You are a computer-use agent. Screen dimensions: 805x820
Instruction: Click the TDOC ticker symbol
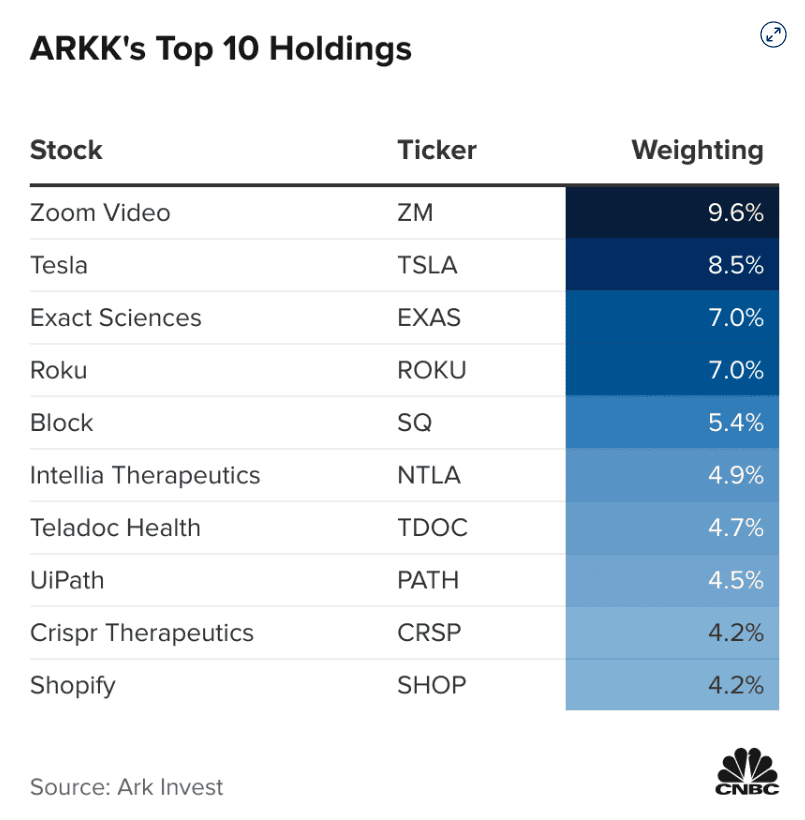432,528
